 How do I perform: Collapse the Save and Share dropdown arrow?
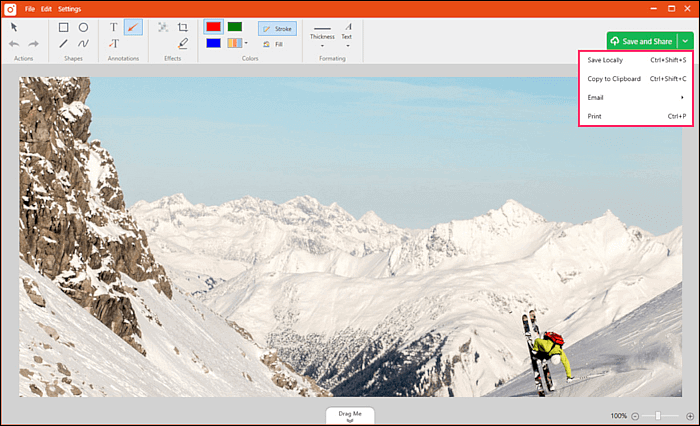point(685,41)
